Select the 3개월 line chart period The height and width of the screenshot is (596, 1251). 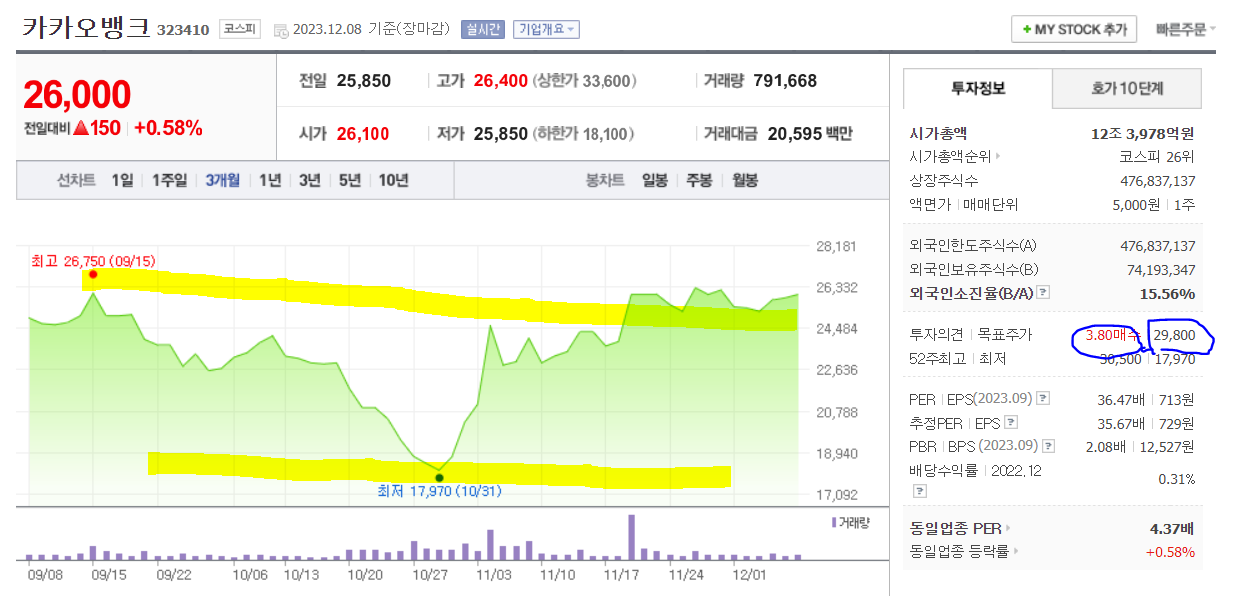click(x=222, y=180)
